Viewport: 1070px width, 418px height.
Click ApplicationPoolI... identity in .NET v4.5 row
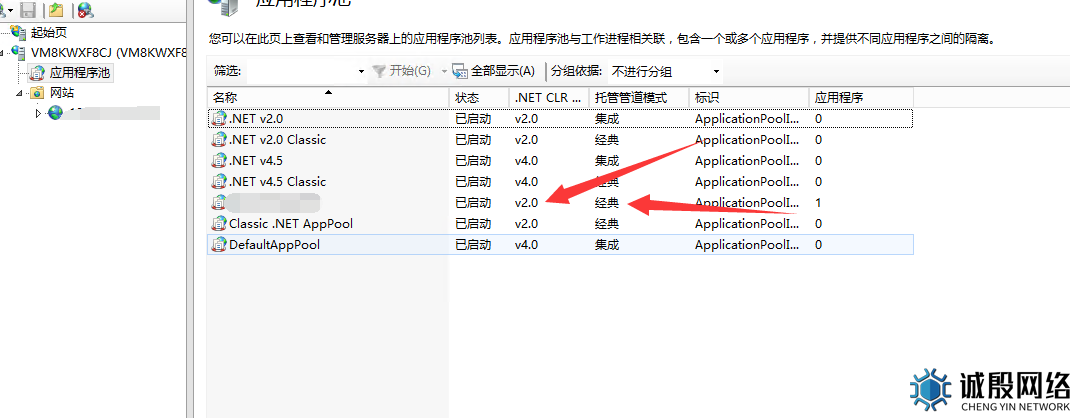(x=747, y=161)
